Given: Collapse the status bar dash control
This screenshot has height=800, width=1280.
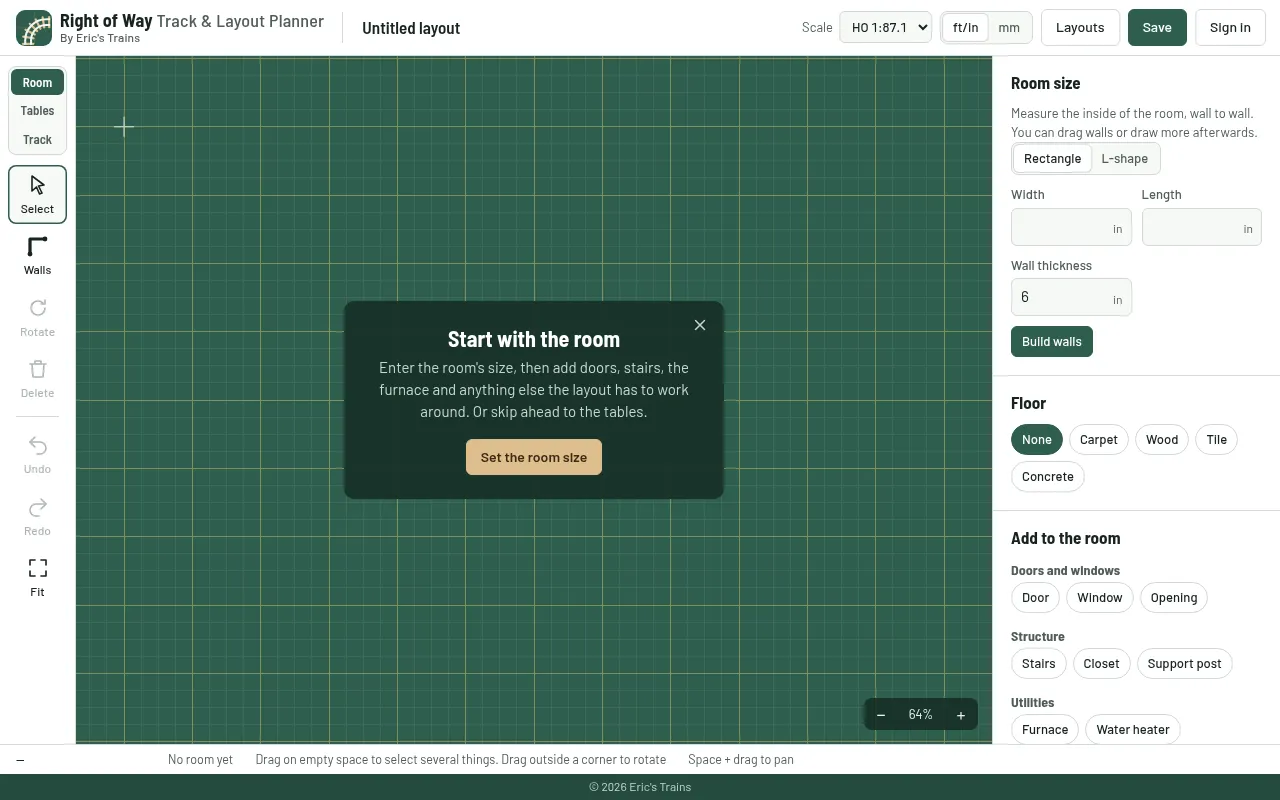Looking at the screenshot, I should [20, 760].
